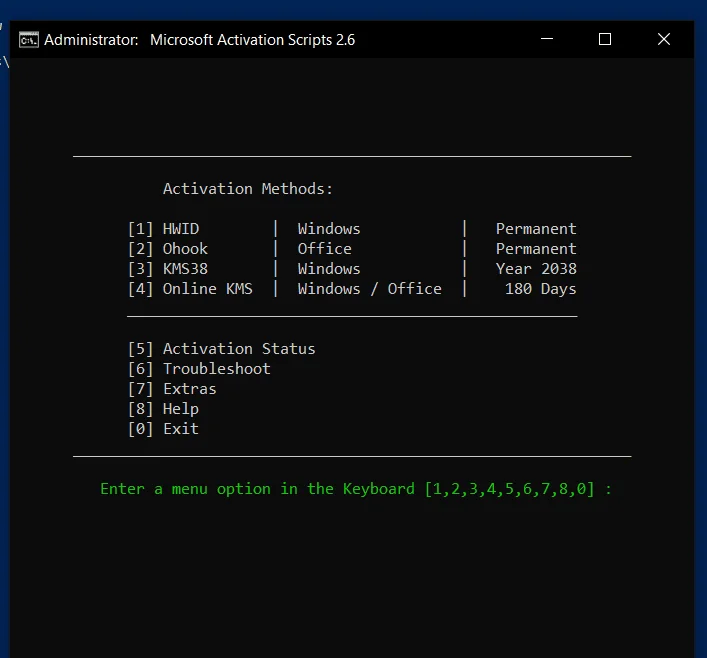
Task: Click the 'Year 2038' text
Action: [536, 269]
